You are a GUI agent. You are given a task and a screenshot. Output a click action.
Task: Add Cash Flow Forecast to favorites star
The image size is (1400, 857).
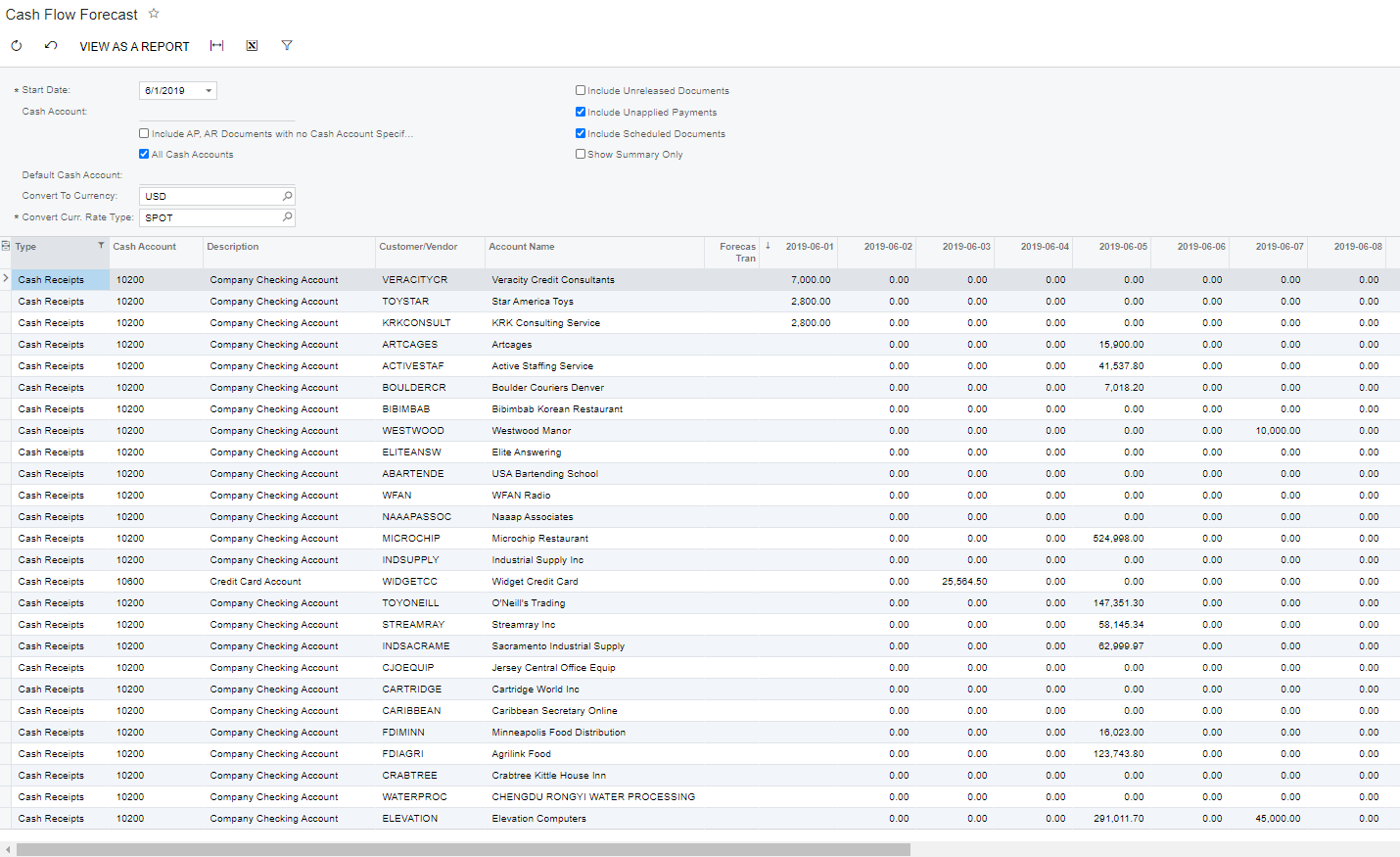[x=154, y=14]
